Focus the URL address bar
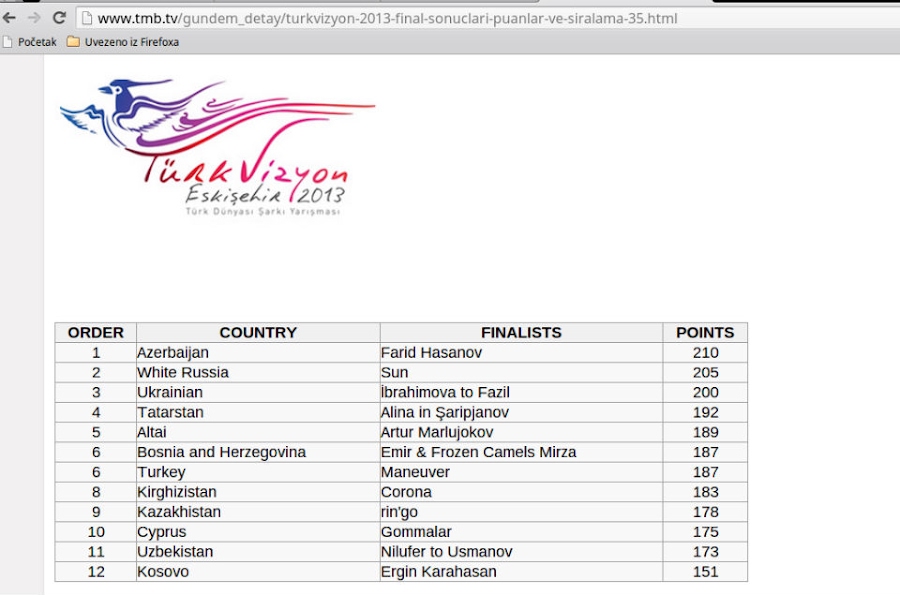This screenshot has width=900, height=595. pyautogui.click(x=400, y=18)
